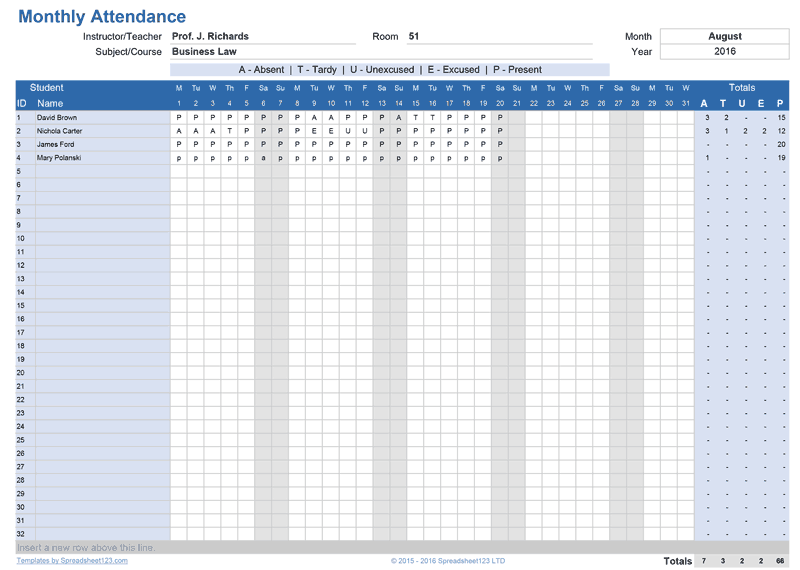Select the Subject/Course field 'Business Law'
This screenshot has height=570, width=800.
204,52
